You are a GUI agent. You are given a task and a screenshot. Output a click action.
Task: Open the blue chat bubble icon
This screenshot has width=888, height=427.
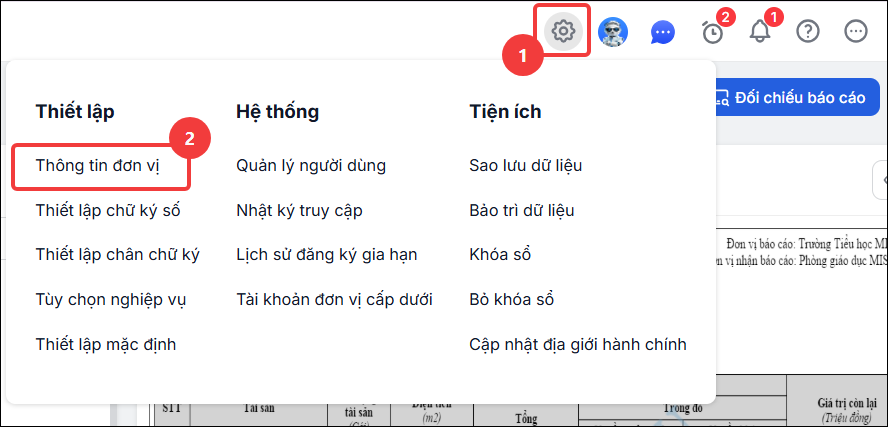tap(663, 33)
